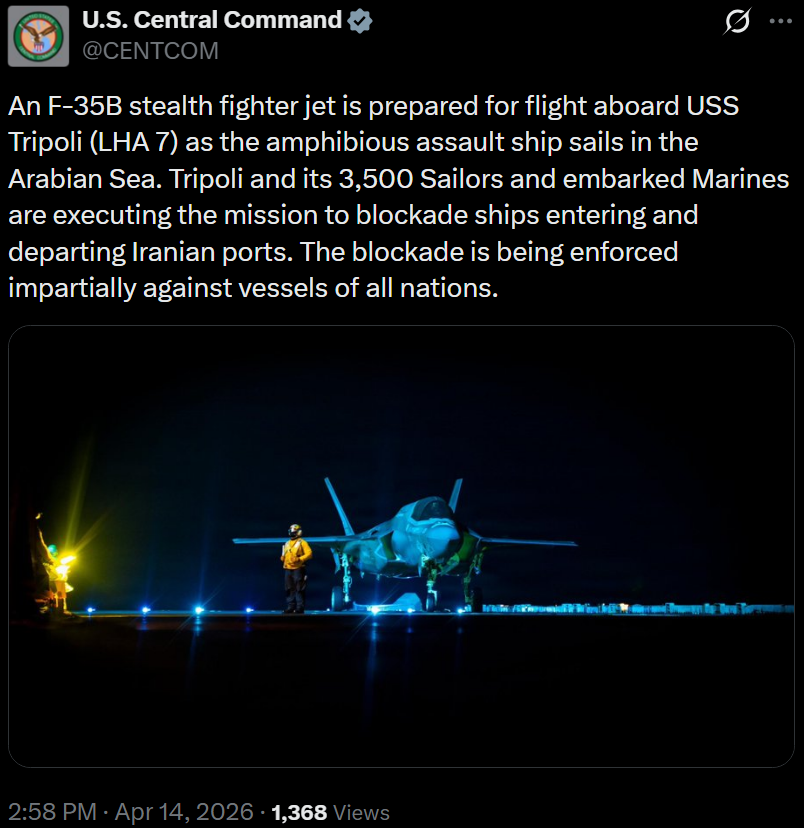This screenshot has height=828, width=804.
Task: Click the verified badge next to Command
Action: 360,20
